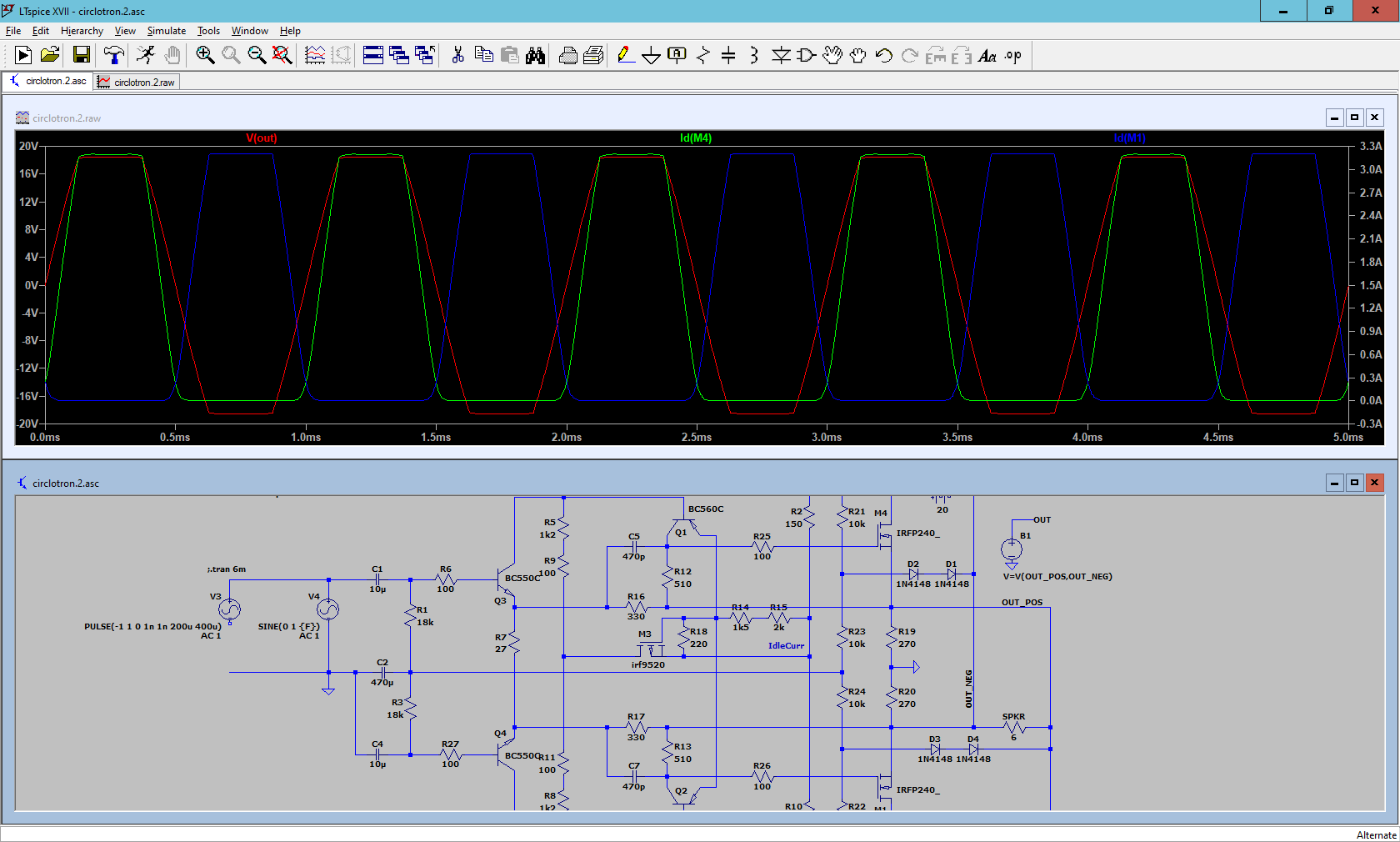Click the blue Id(M1) trace label
Screen dimensions: 1400x842
click(x=1129, y=138)
